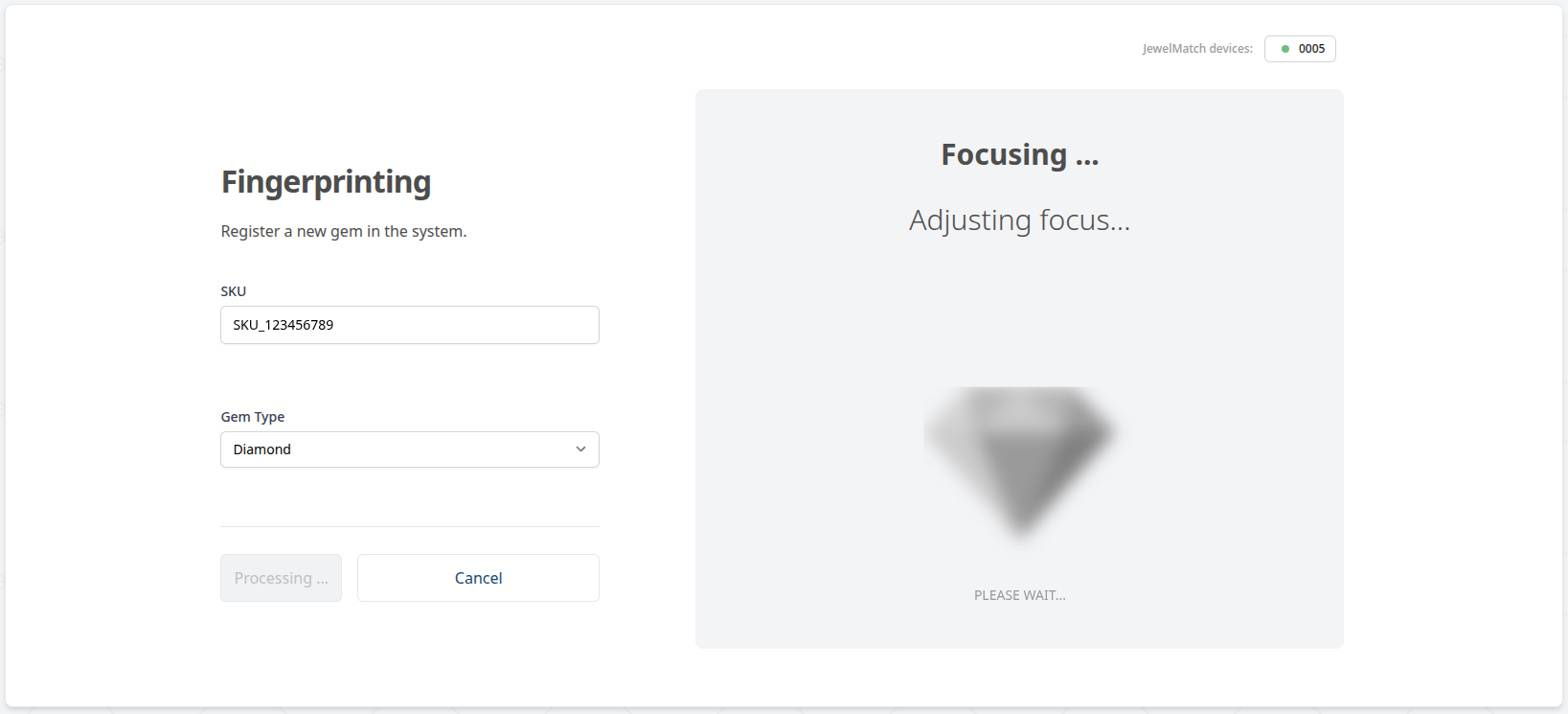Click the Focusing heading

(x=1019, y=153)
